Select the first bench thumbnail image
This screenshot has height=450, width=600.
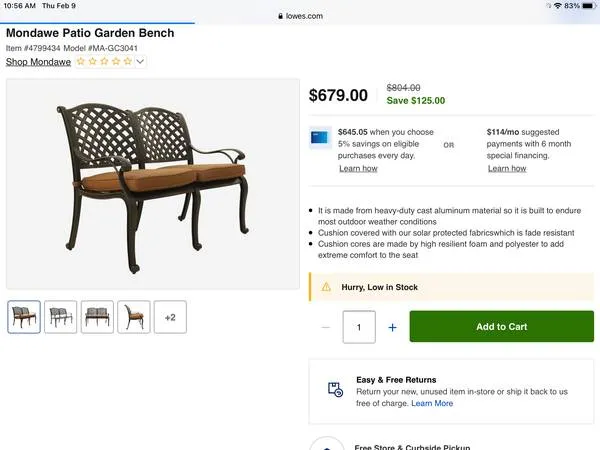click(24, 317)
